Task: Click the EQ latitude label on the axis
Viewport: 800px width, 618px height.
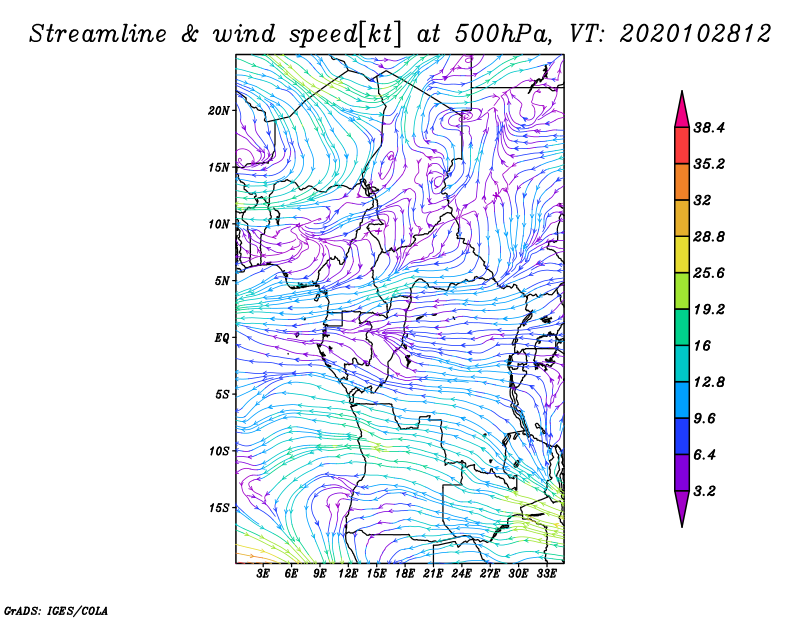Action: coord(225,337)
